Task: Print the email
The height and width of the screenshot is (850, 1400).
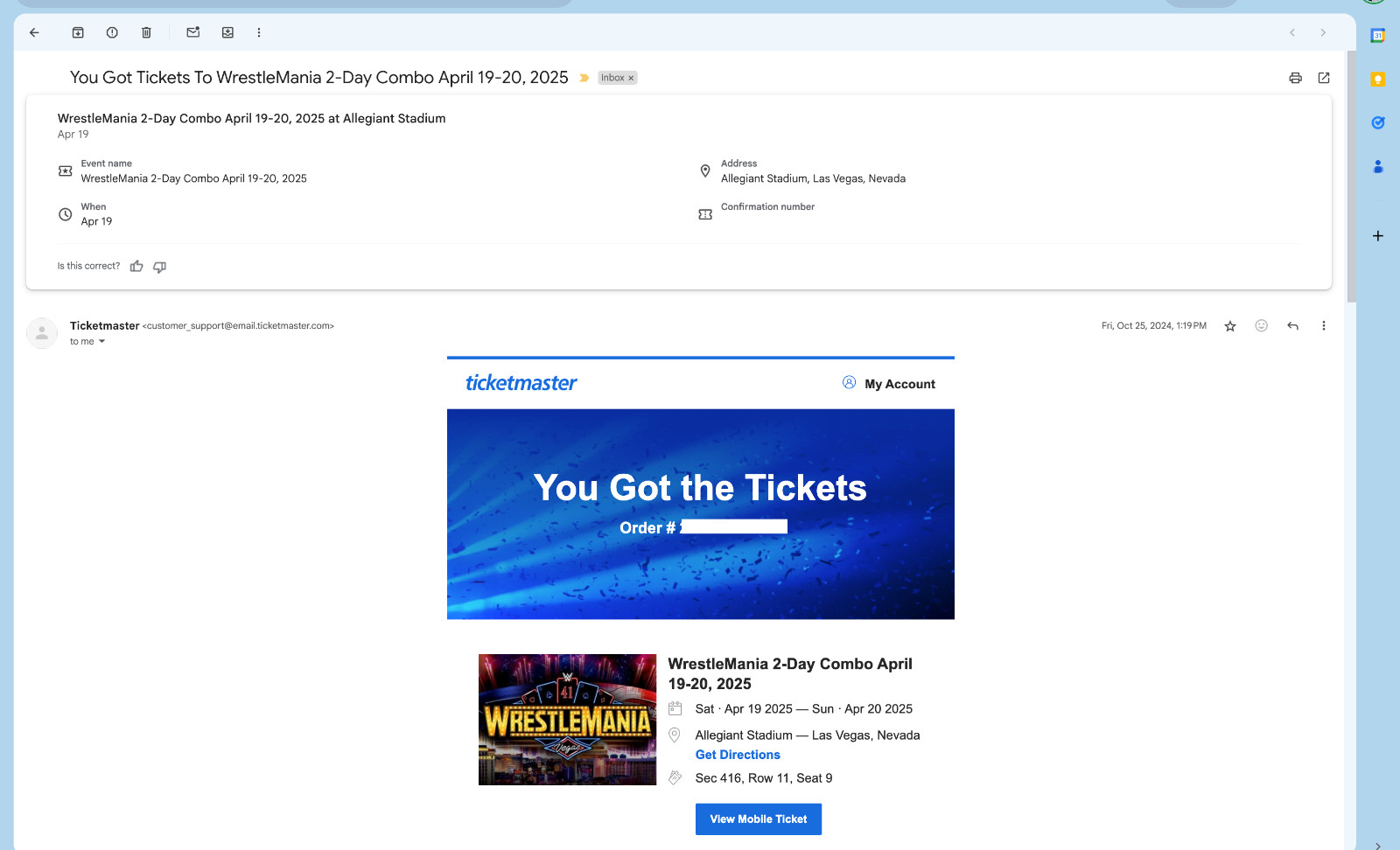Action: tap(1295, 77)
